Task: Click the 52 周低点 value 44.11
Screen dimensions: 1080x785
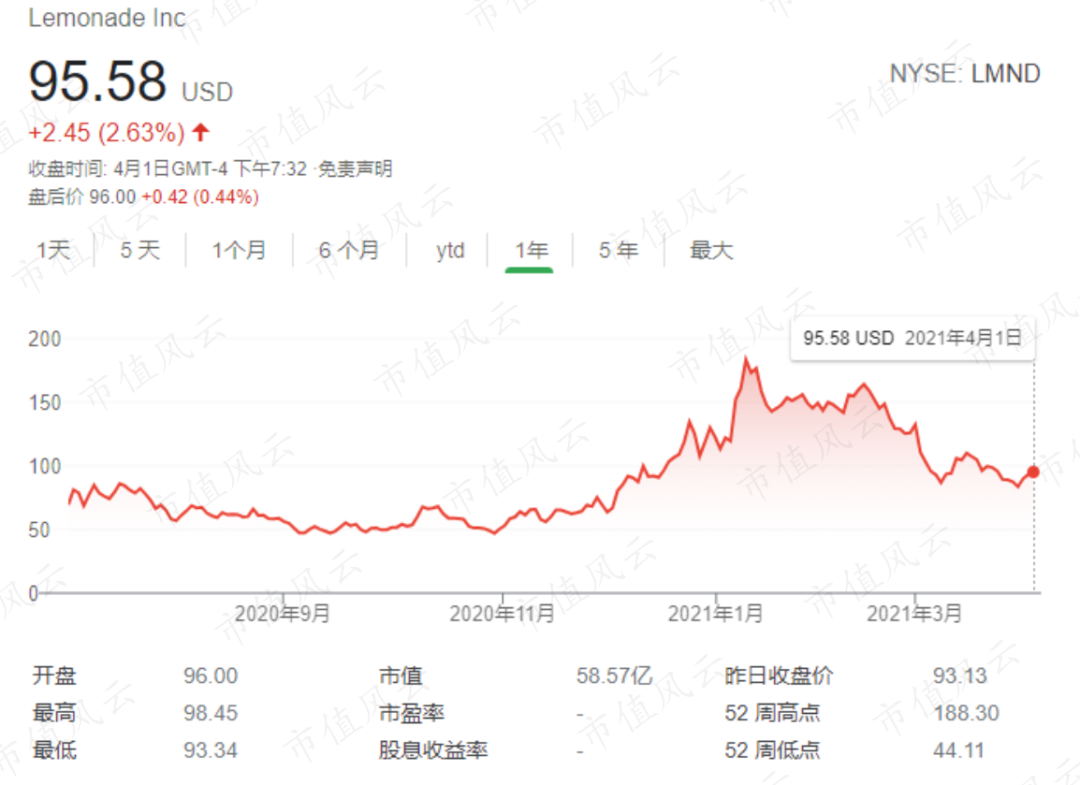Action: click(959, 750)
